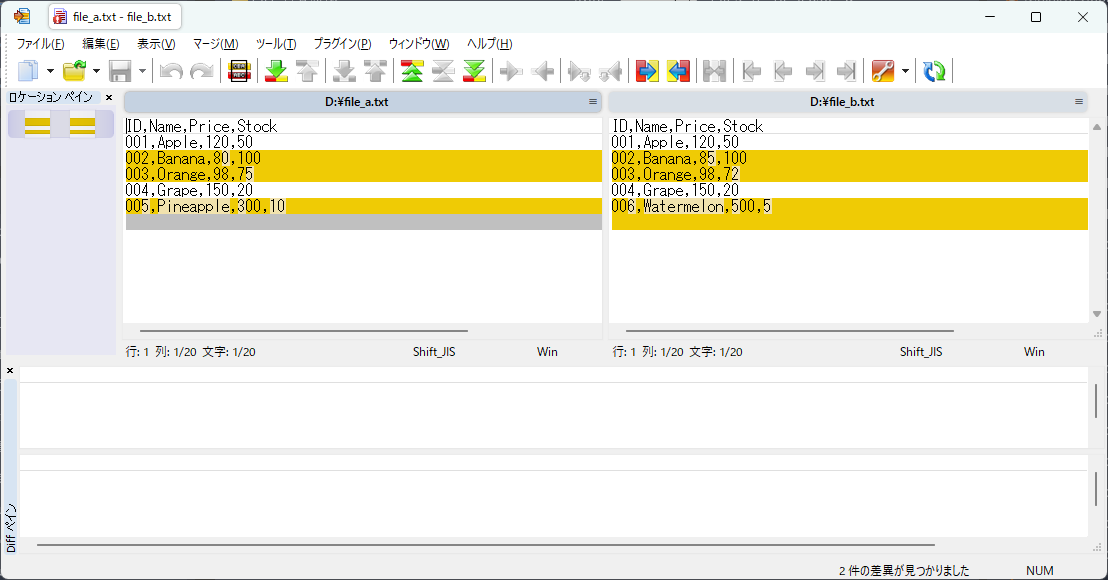
Task: Click the Options wrench icon
Action: click(882, 71)
